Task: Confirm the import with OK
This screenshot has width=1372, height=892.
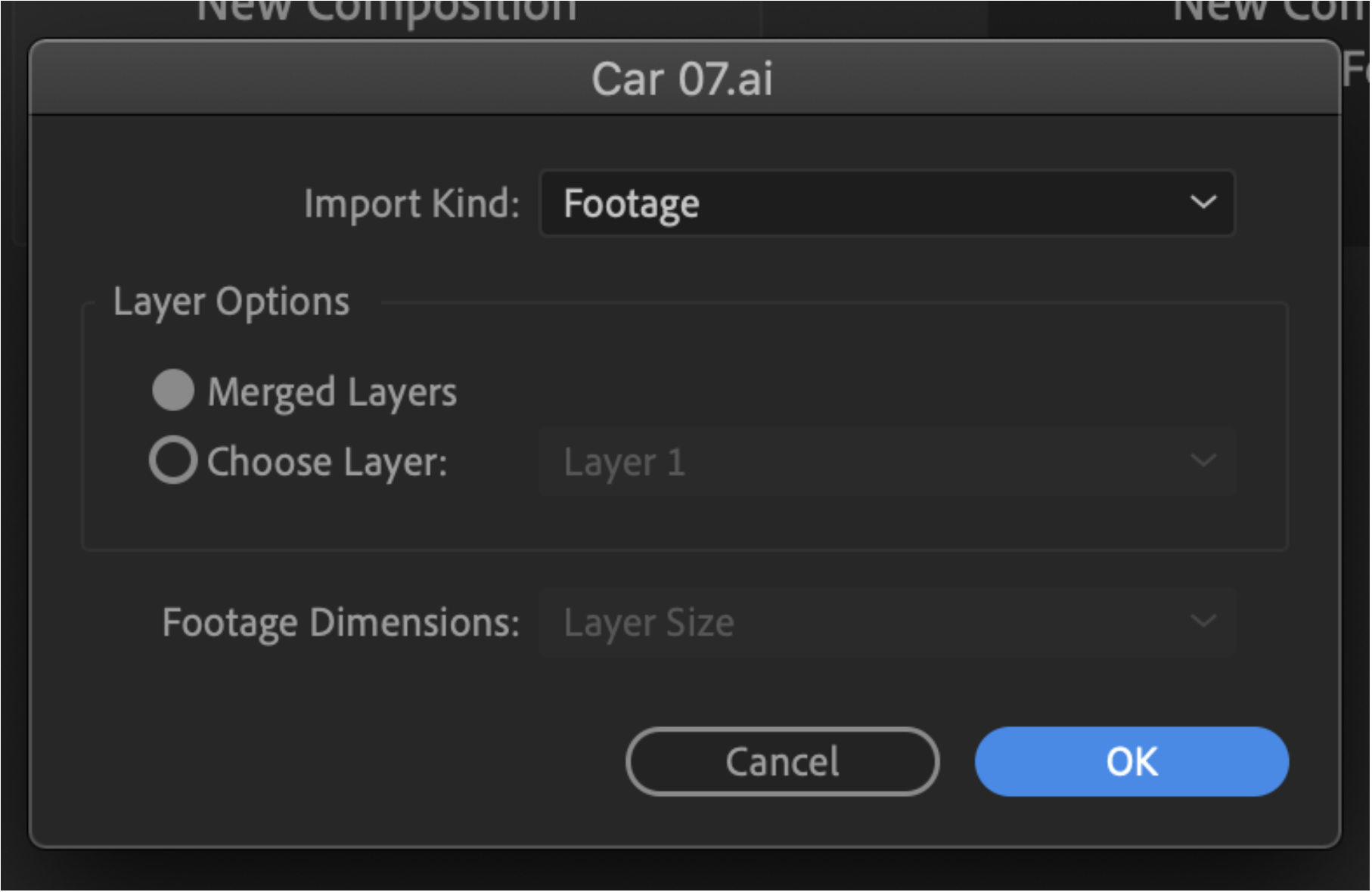Action: coord(1131,761)
